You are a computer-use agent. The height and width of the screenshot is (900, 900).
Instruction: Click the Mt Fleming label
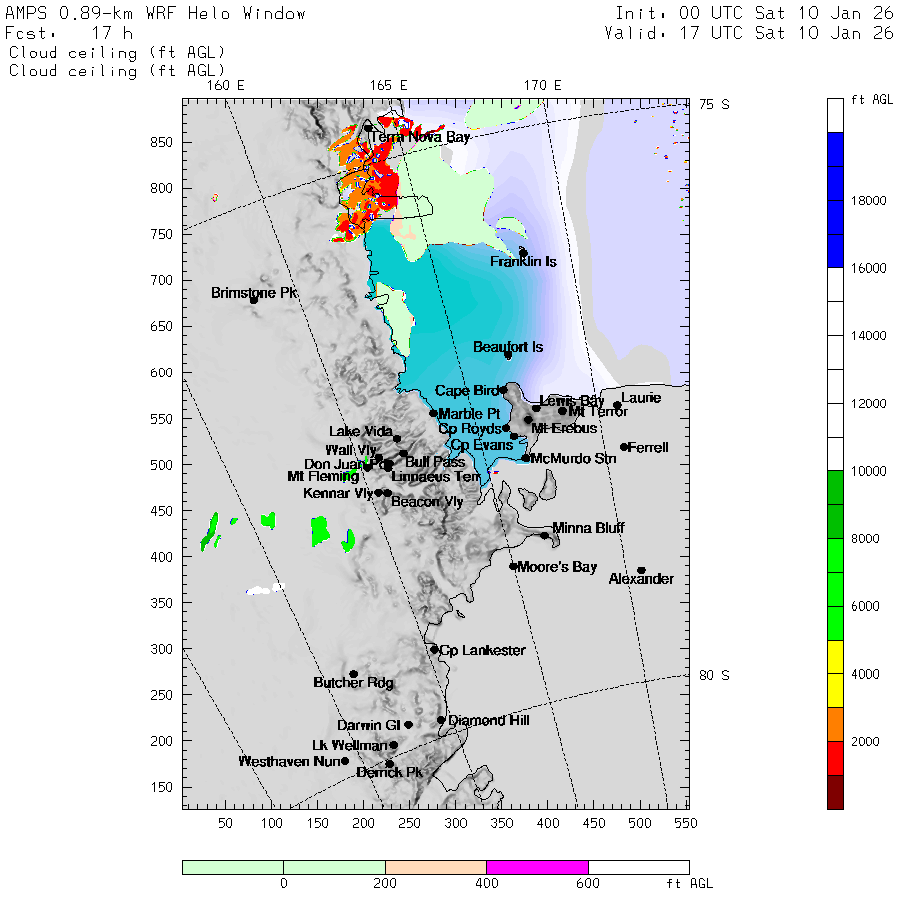click(323, 476)
